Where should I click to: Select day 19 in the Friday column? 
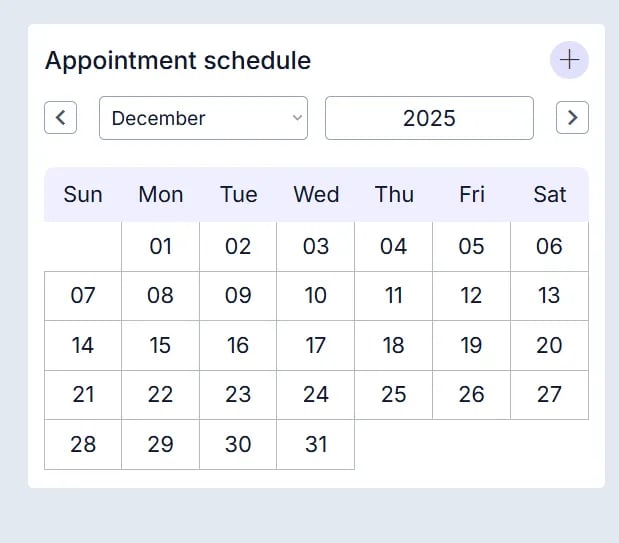(x=471, y=345)
